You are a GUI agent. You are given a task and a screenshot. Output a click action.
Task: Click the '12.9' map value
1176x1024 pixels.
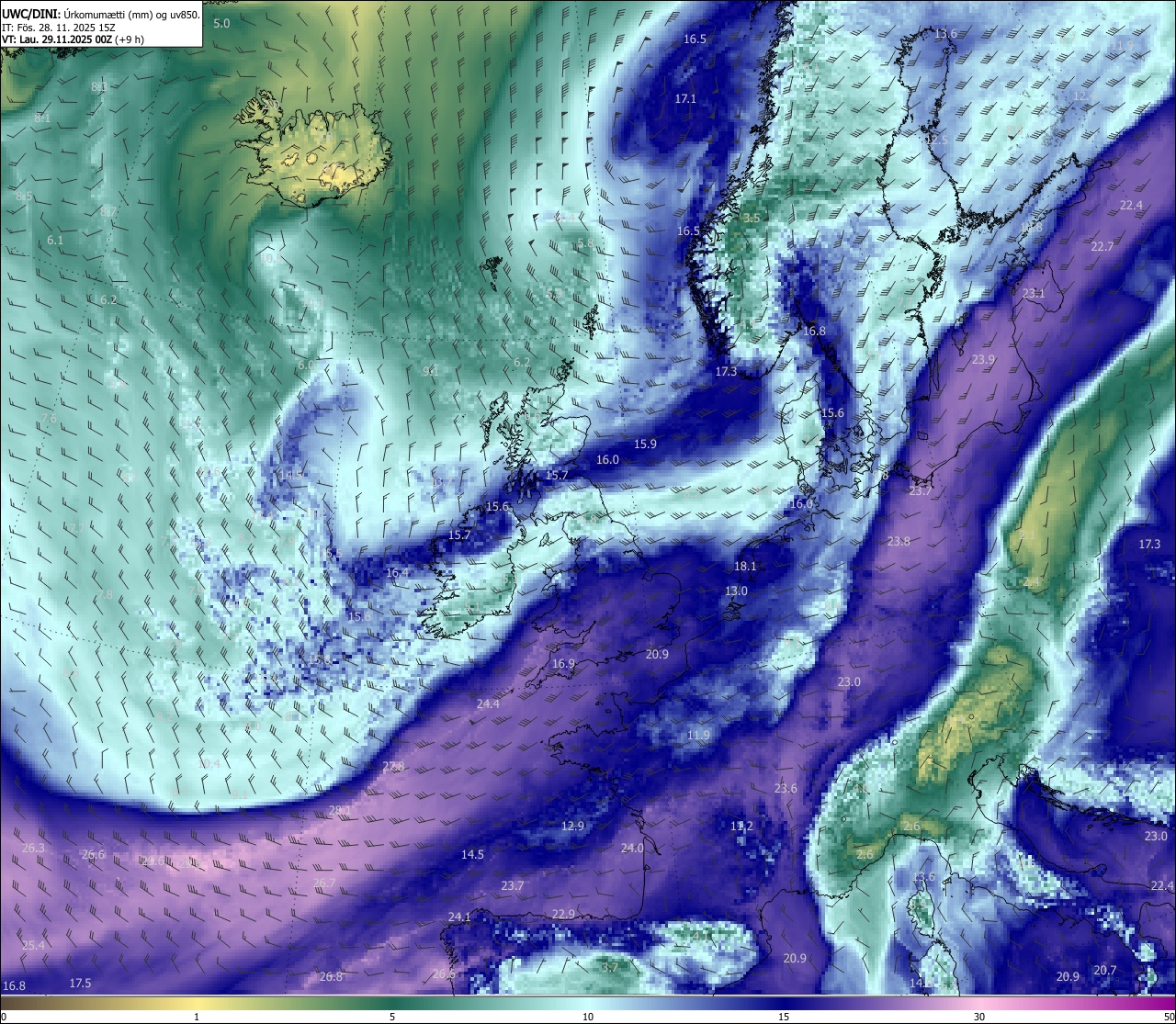[x=572, y=826]
